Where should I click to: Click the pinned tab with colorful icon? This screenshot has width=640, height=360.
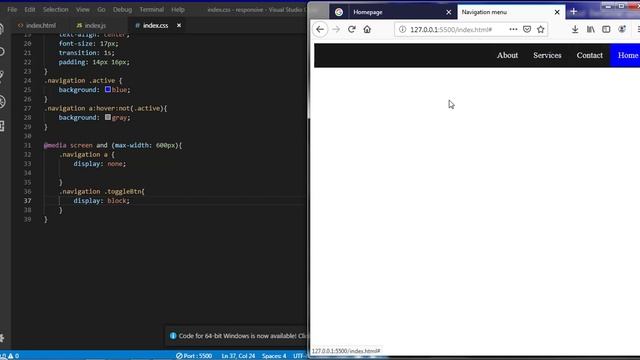pyautogui.click(x=339, y=12)
